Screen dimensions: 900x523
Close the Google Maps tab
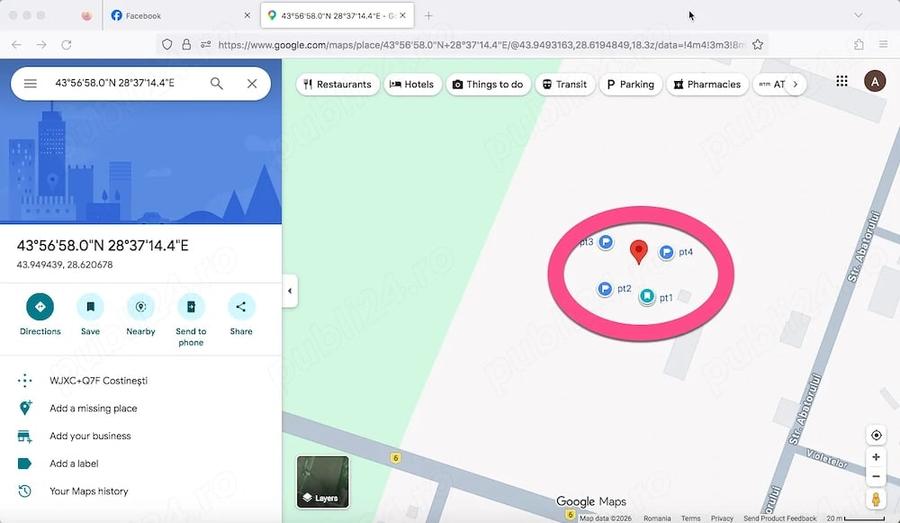[403, 16]
